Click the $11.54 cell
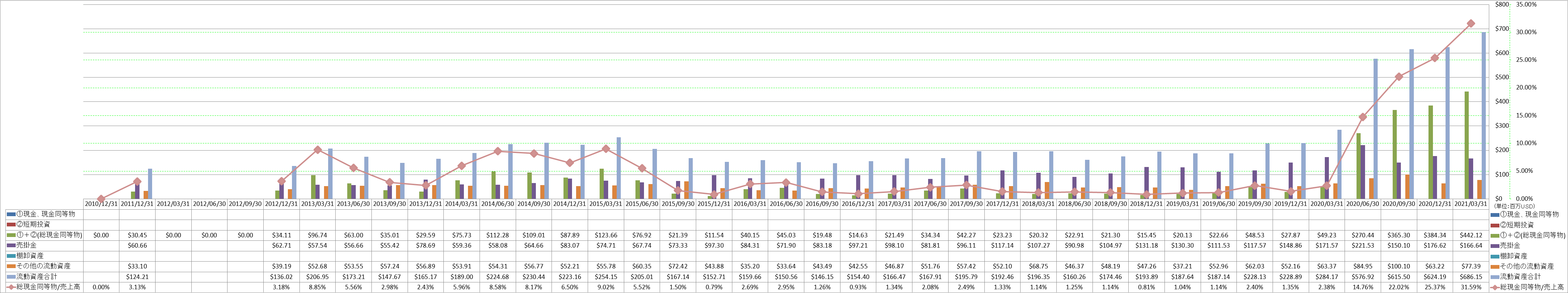This screenshot has height=293, width=1568. [714, 235]
